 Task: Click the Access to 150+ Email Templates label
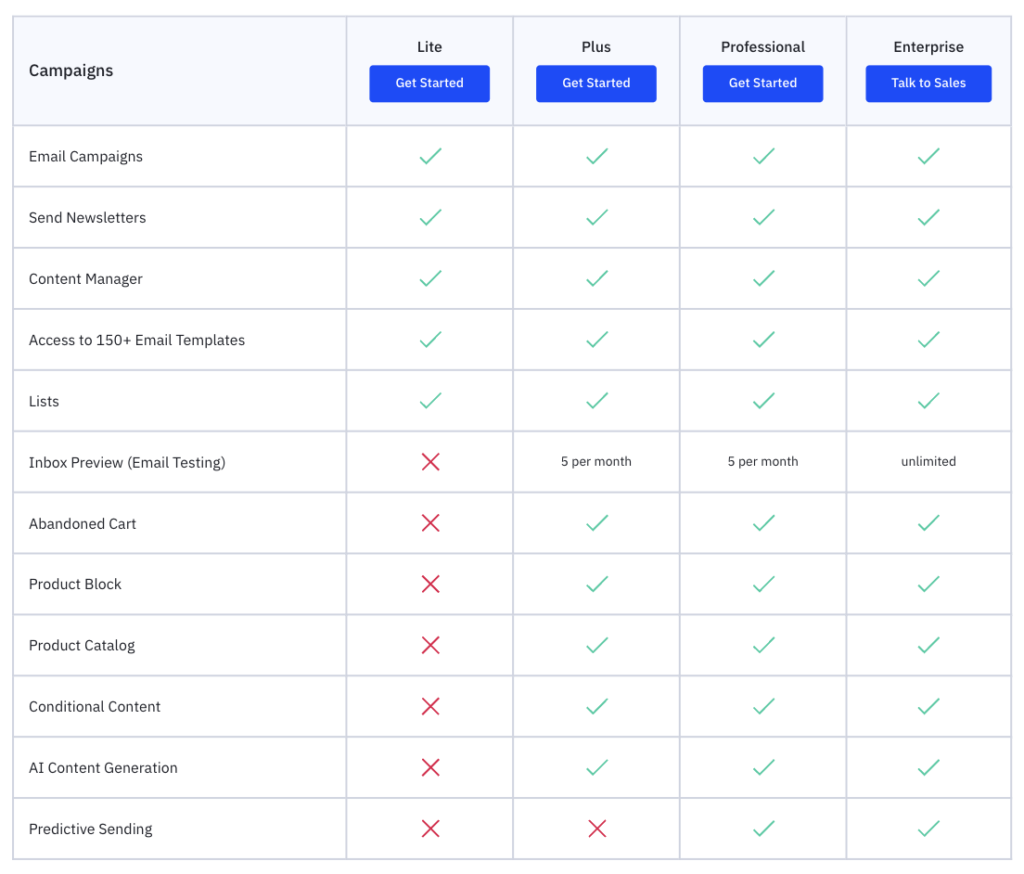click(x=136, y=340)
